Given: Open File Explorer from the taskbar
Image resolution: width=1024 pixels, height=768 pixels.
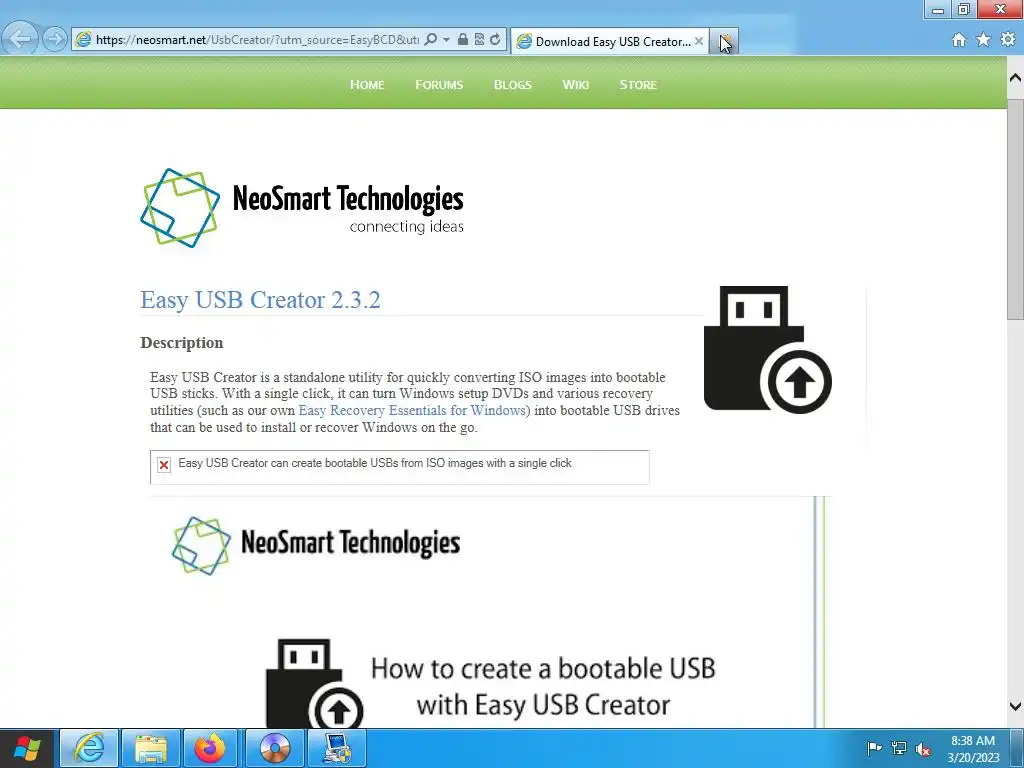Looking at the screenshot, I should click(x=151, y=748).
